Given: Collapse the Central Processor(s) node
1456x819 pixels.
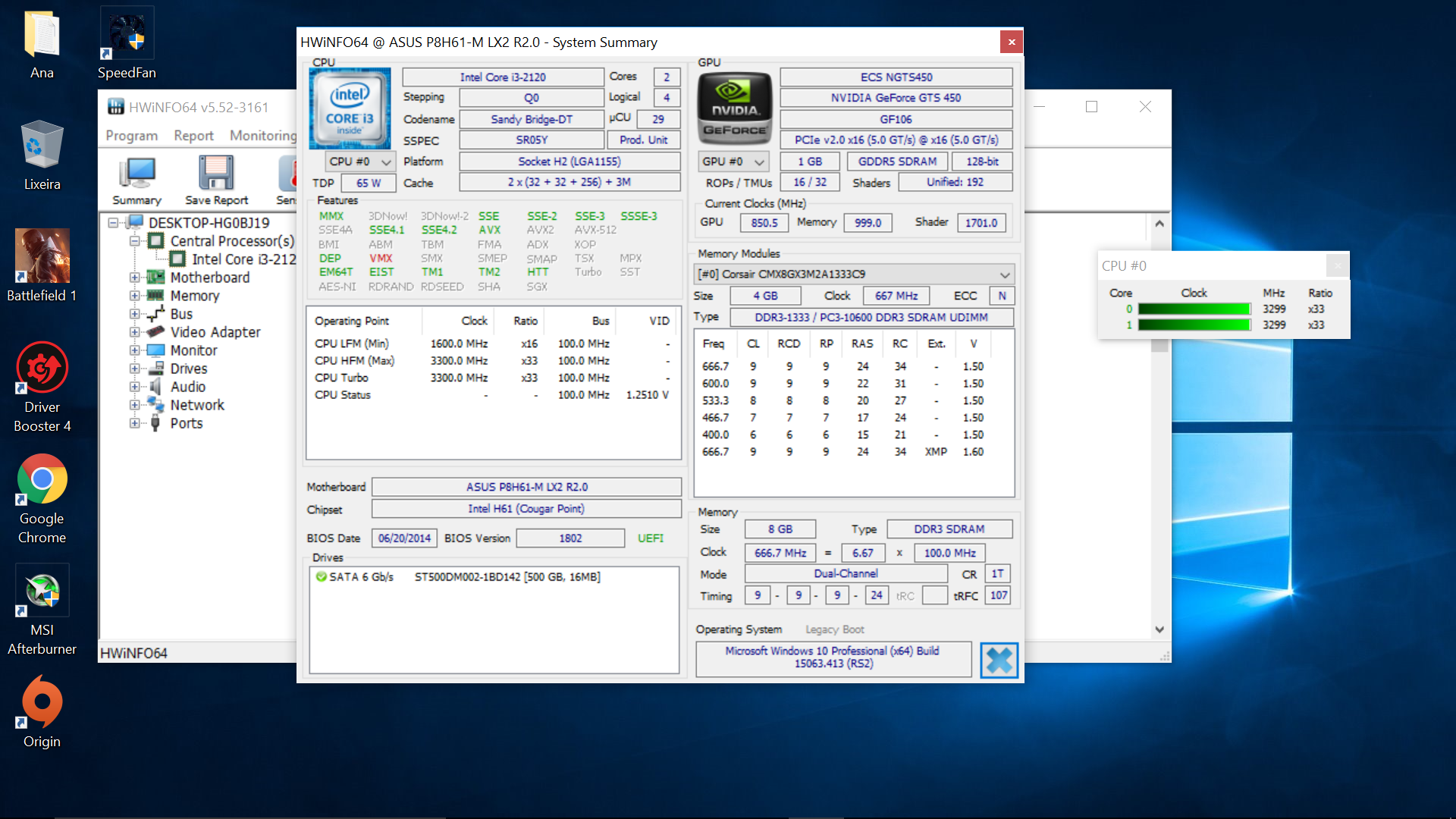Looking at the screenshot, I should (134, 241).
